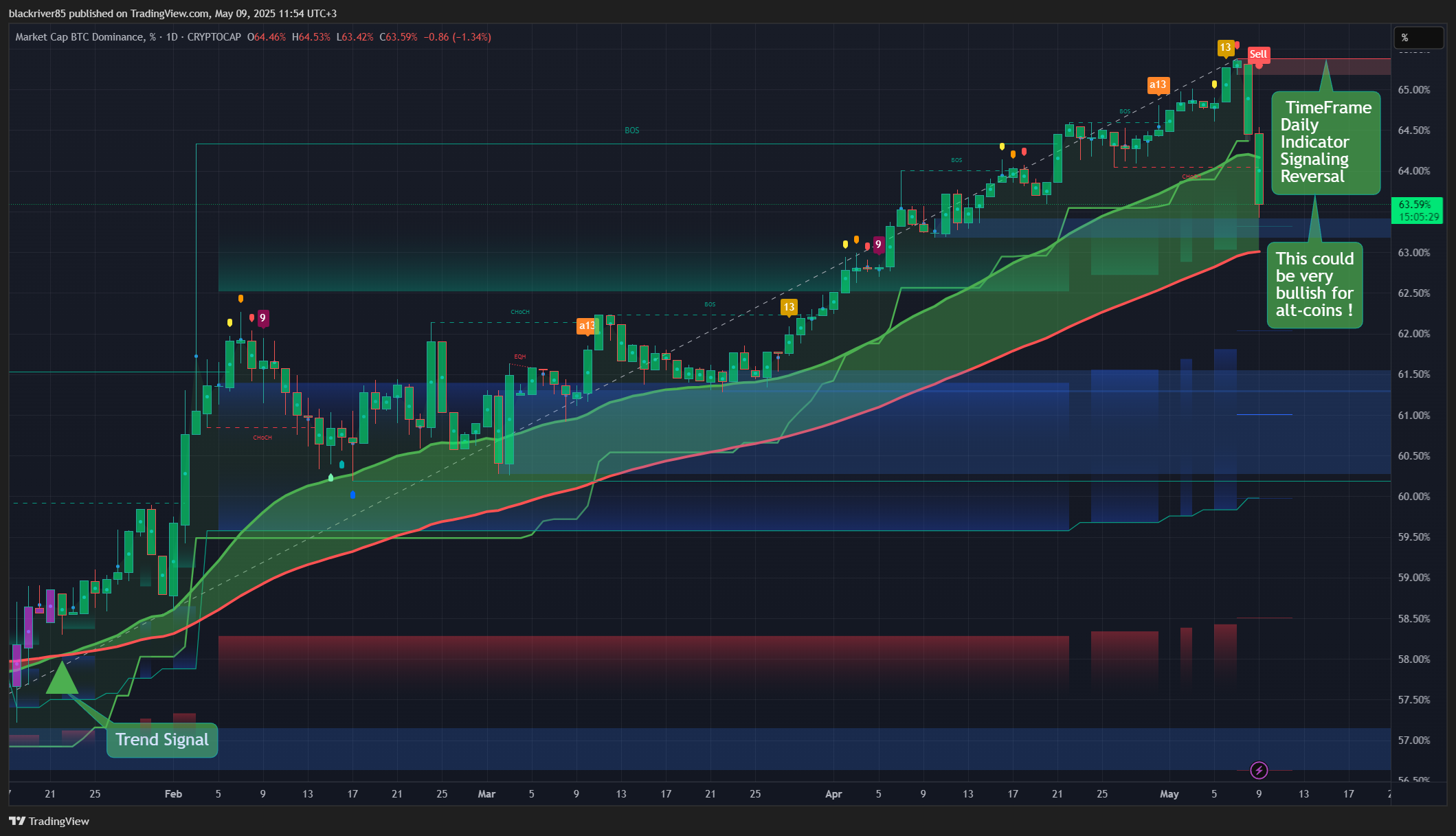This screenshot has height=836, width=1456.
Task: Click the 57.00% price axis label
Action: point(1414,741)
